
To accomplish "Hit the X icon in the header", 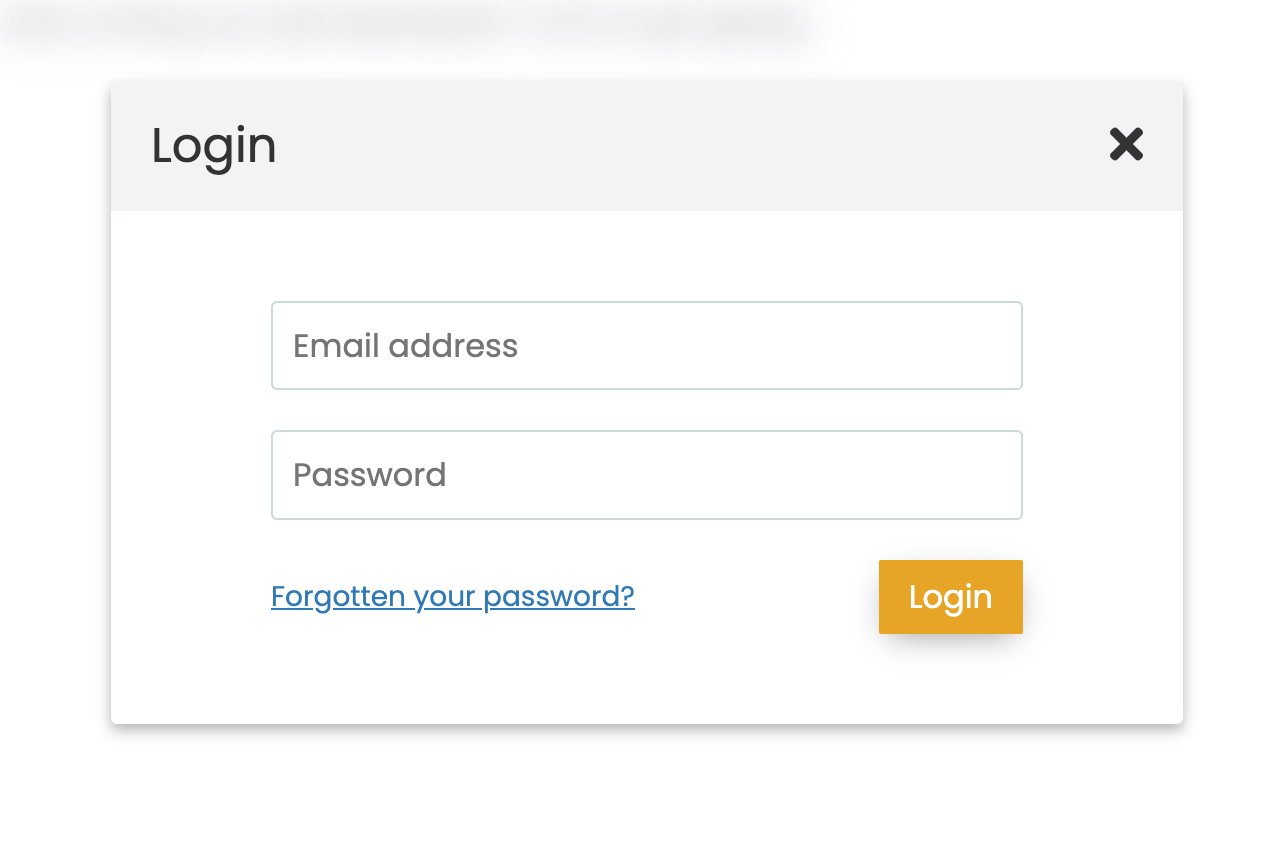I will click(1126, 145).
